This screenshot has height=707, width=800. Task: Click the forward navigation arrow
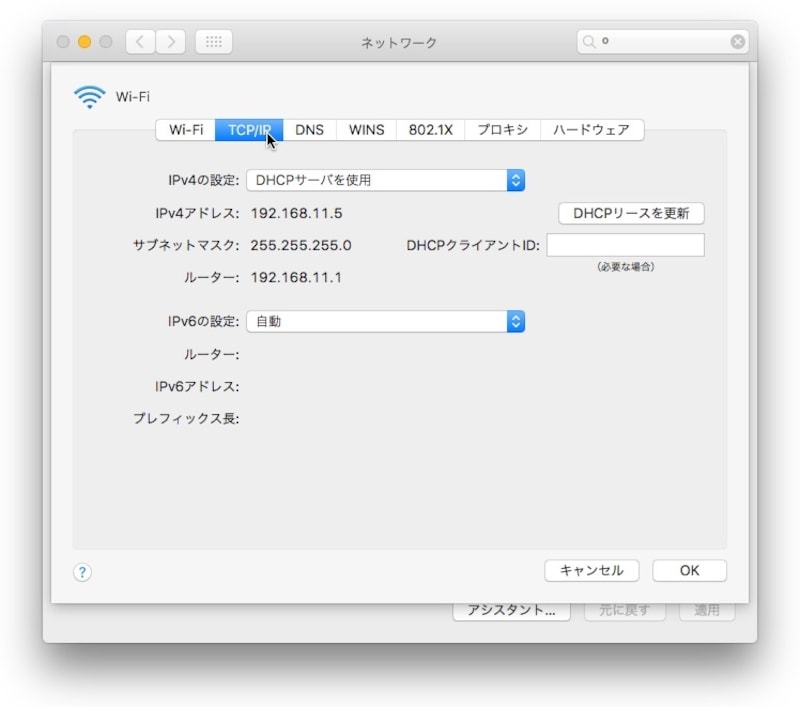tap(171, 42)
